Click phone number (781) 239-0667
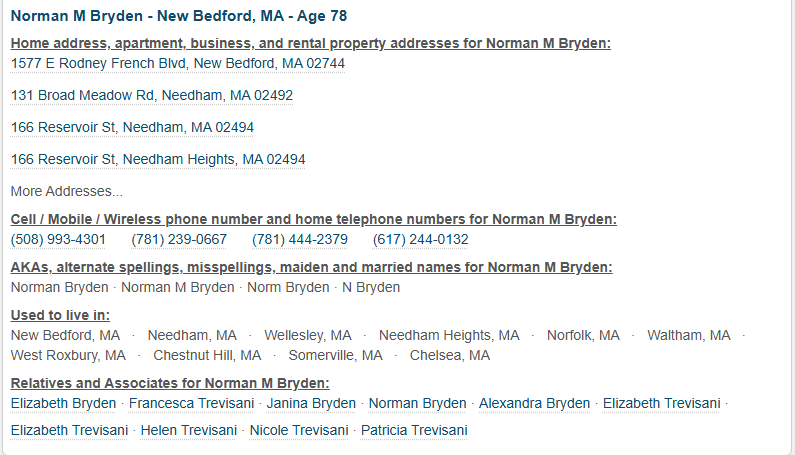Viewport: 795px width, 455px height. [x=179, y=239]
